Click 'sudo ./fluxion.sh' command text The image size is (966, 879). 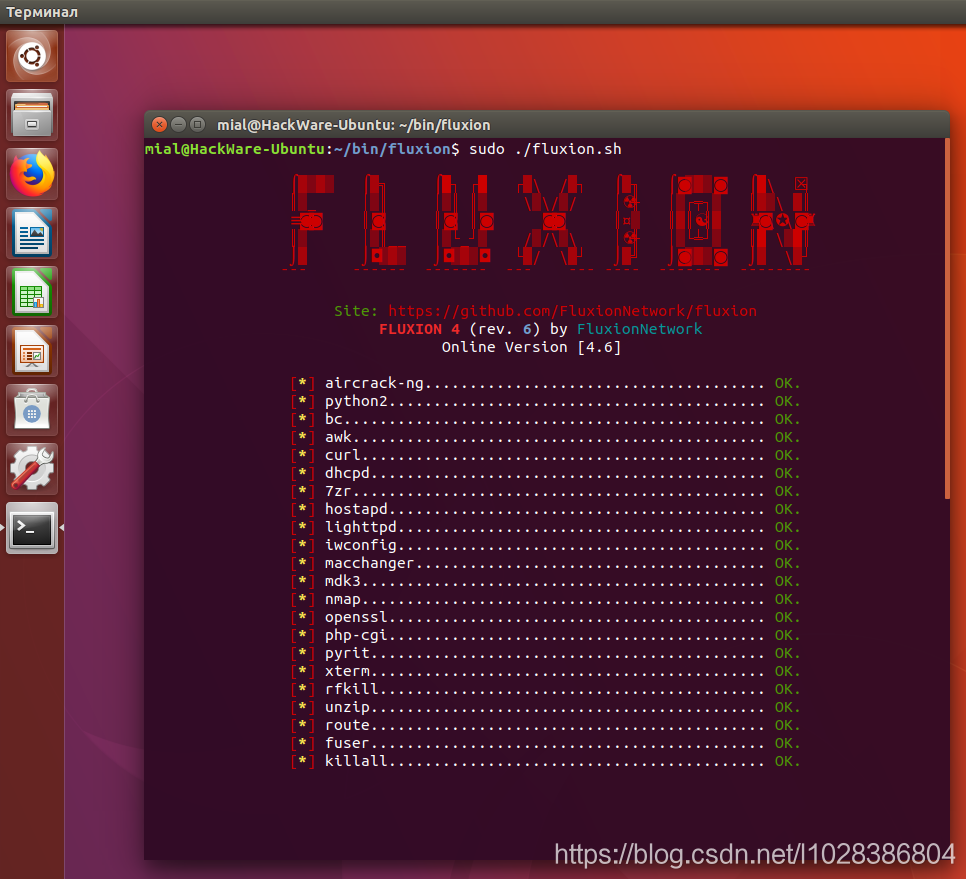click(545, 149)
